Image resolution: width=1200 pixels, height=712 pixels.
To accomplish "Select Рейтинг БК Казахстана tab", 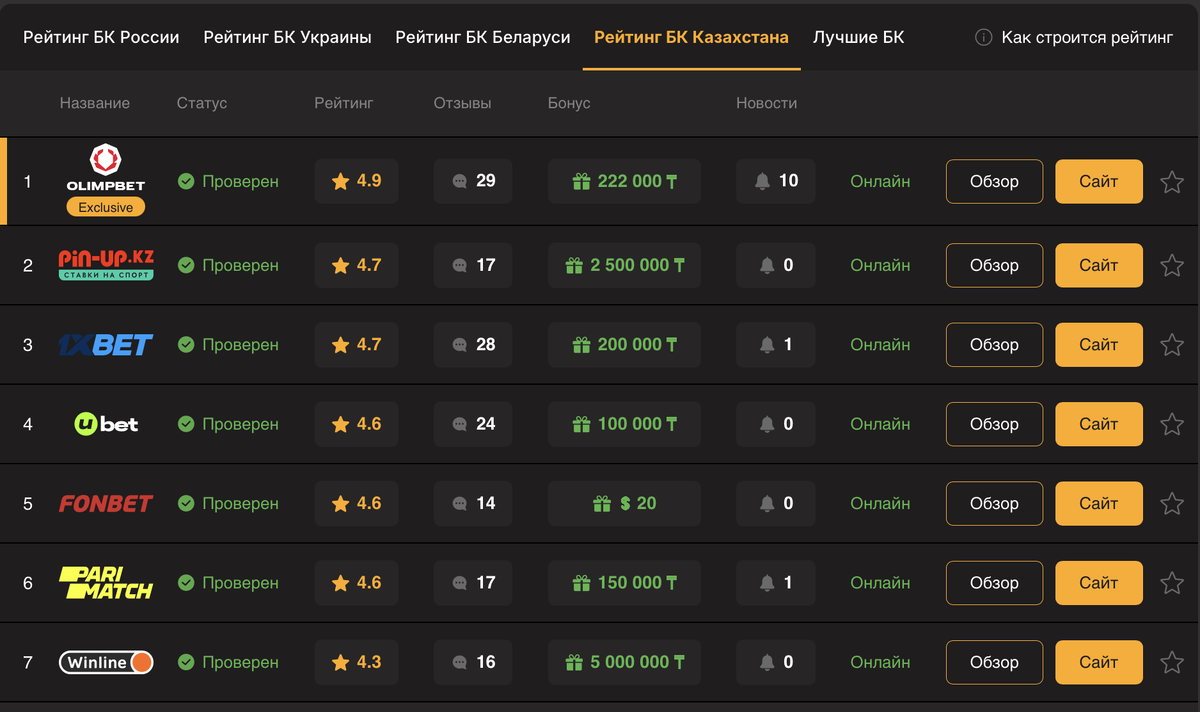I will pyautogui.click(x=691, y=37).
